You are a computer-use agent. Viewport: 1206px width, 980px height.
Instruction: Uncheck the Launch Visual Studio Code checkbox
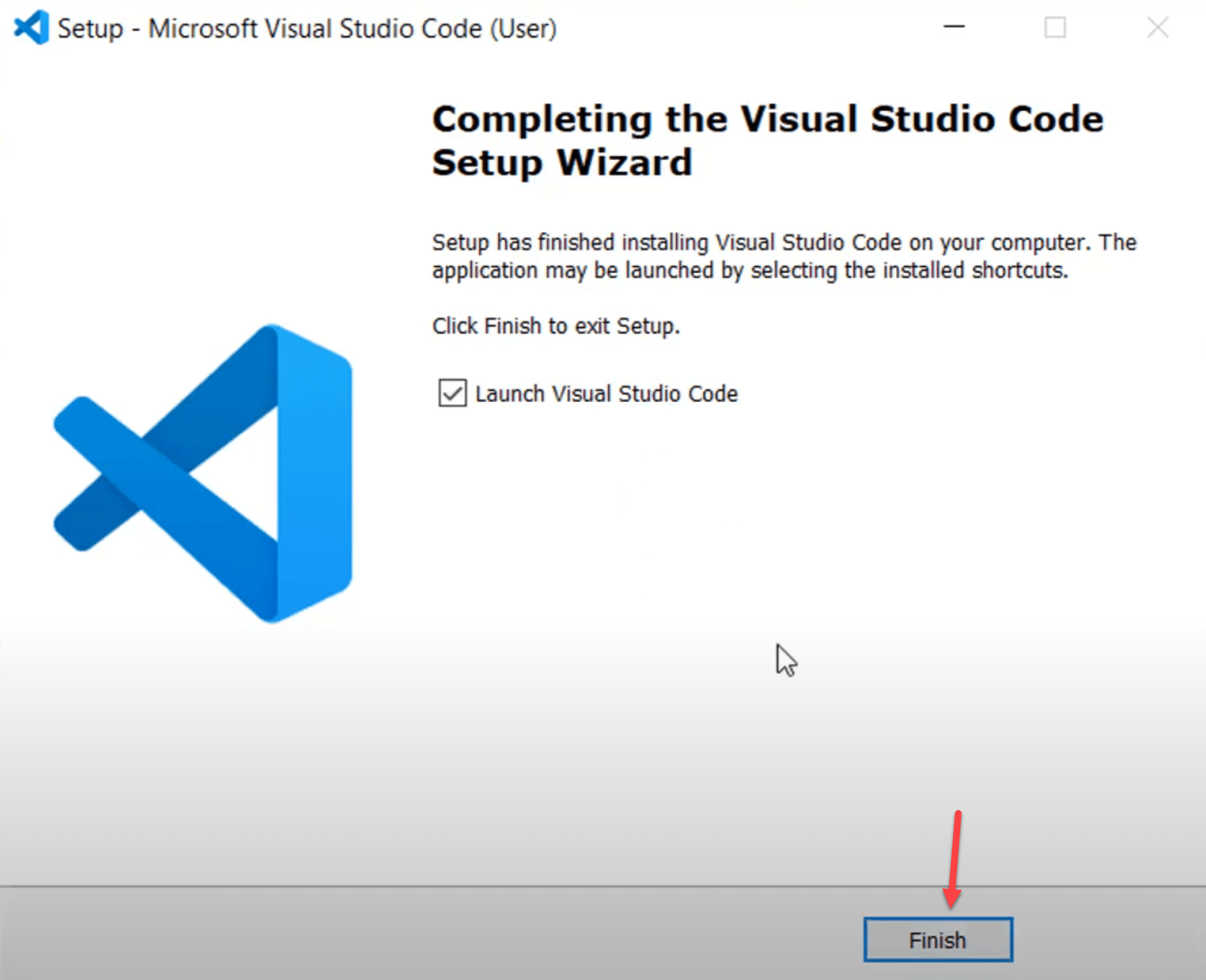point(452,394)
